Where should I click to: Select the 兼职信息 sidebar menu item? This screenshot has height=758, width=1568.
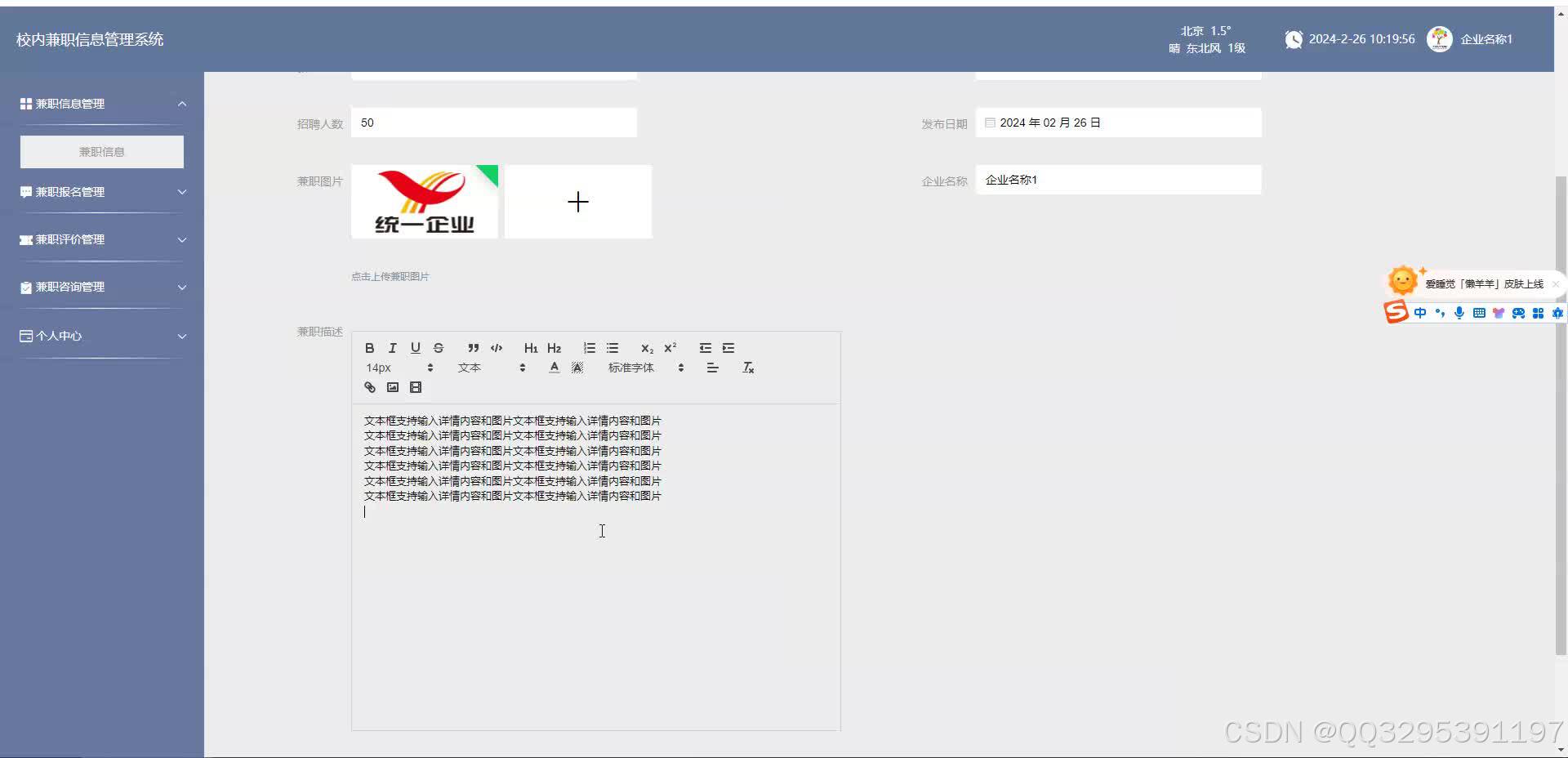coord(101,151)
